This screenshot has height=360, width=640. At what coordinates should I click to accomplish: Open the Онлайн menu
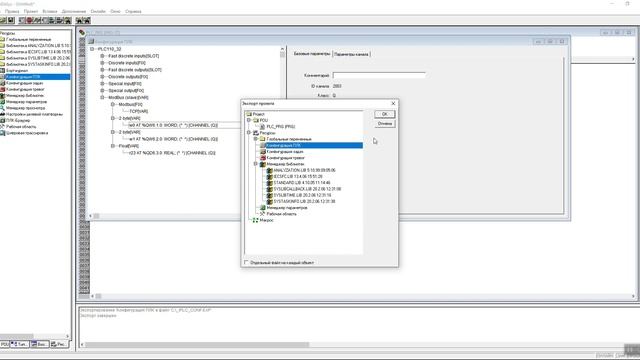pos(98,11)
